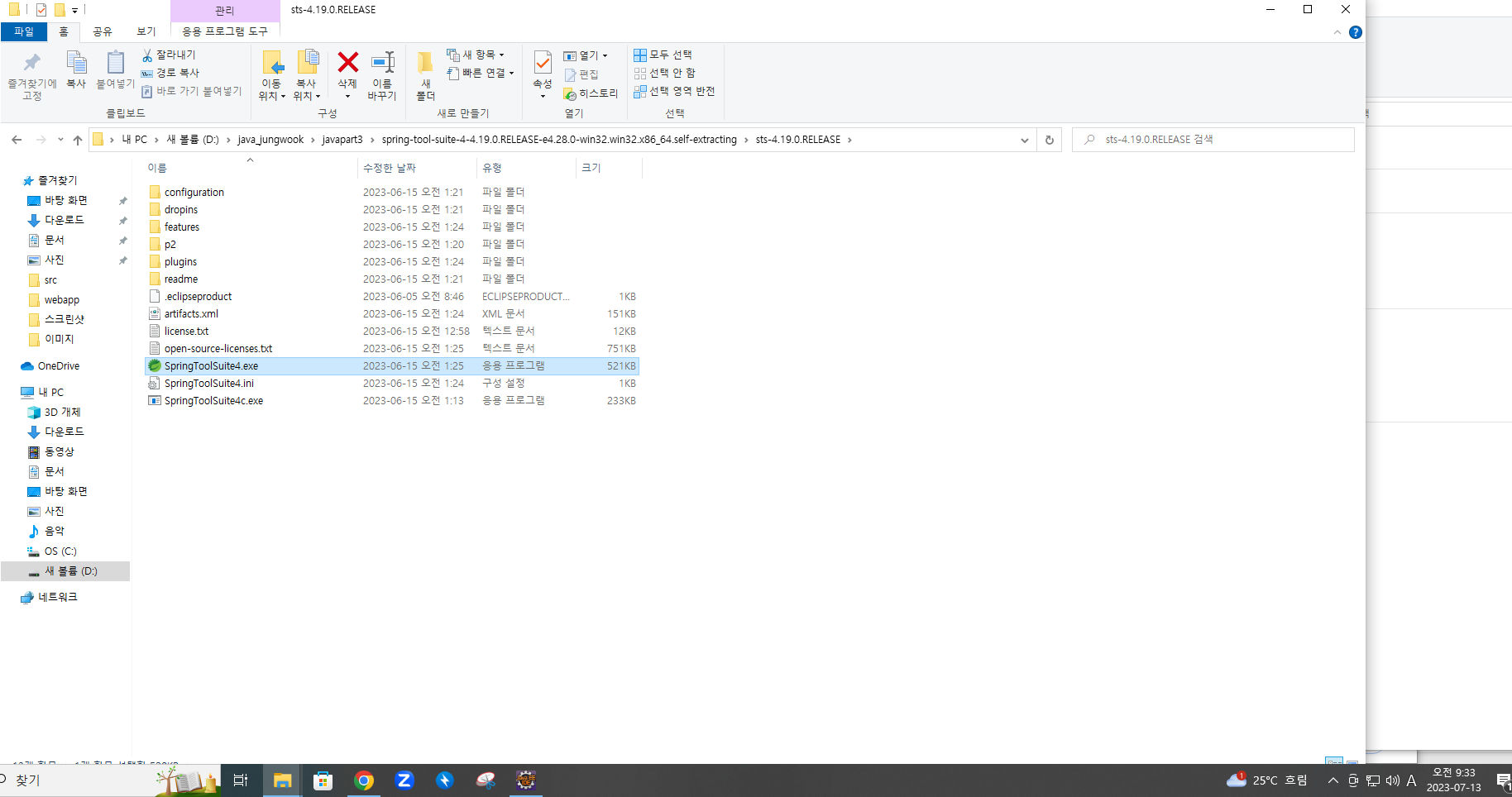Image resolution: width=1512 pixels, height=797 pixels.
Task: Click Copy to (복사 위치) icon
Action: (x=307, y=63)
